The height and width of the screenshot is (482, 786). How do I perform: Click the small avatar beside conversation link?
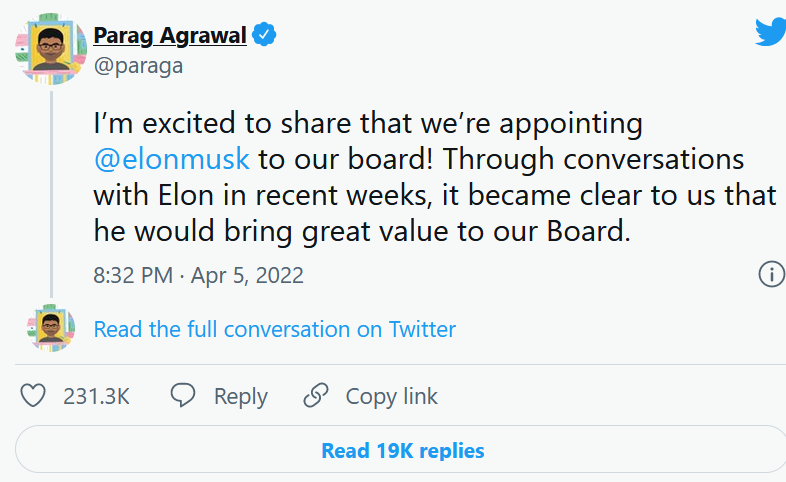coord(50,329)
